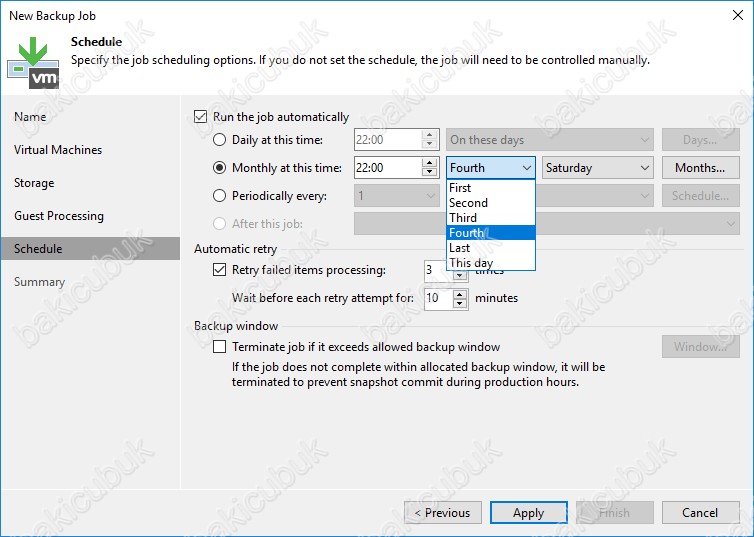Choose Last from the dropdown list
The height and width of the screenshot is (537, 754).
pyautogui.click(x=490, y=248)
